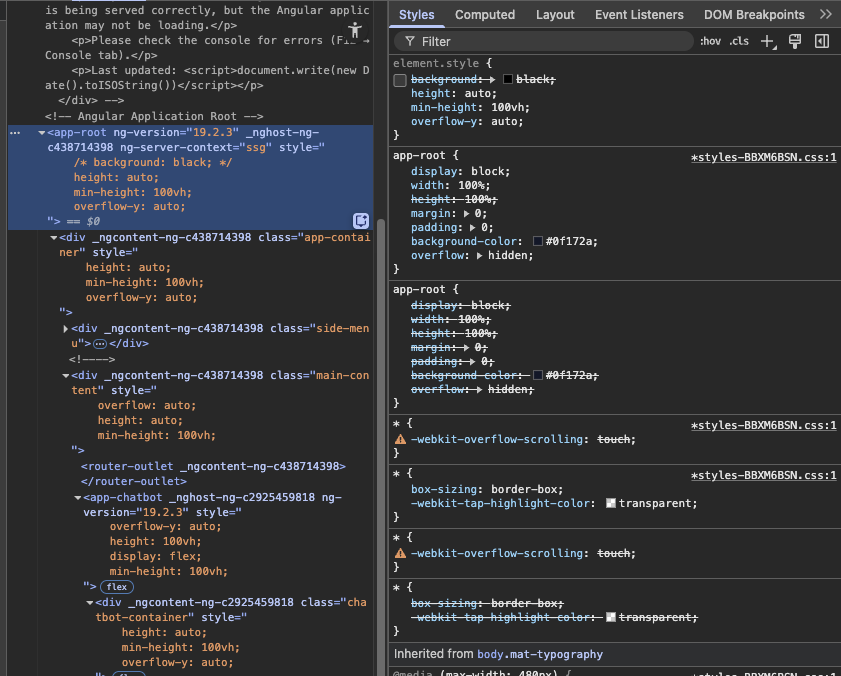The height and width of the screenshot is (676, 841).
Task: Toggle the Computed Styles sidebar panel icon
Action: 821,40
